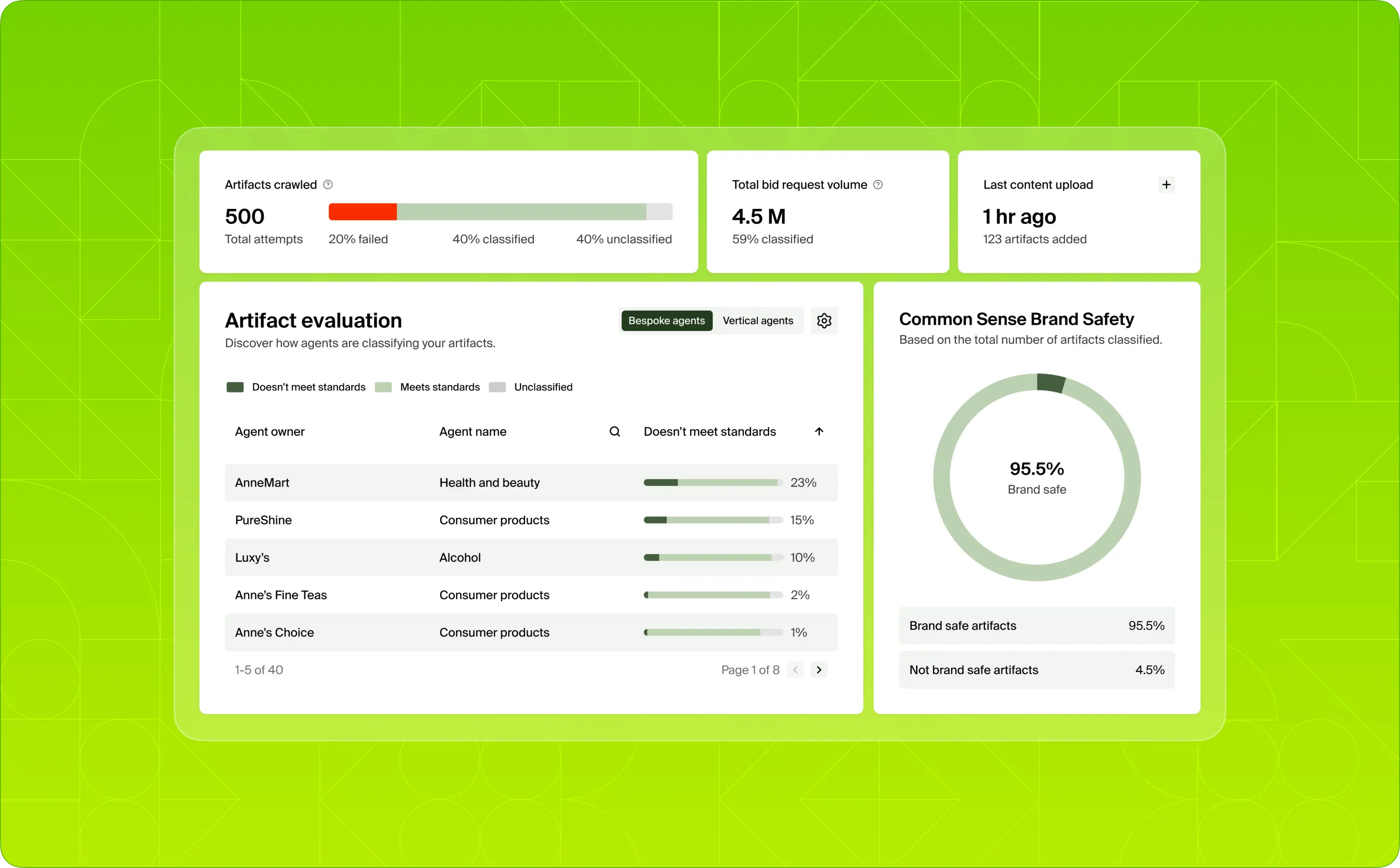Go to the previous page of agents
This screenshot has height=868, width=1400.
tap(795, 669)
